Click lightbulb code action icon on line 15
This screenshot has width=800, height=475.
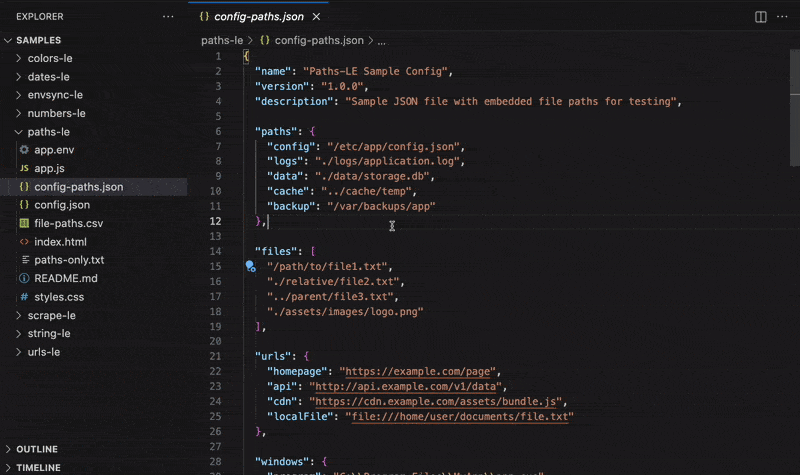point(250,266)
